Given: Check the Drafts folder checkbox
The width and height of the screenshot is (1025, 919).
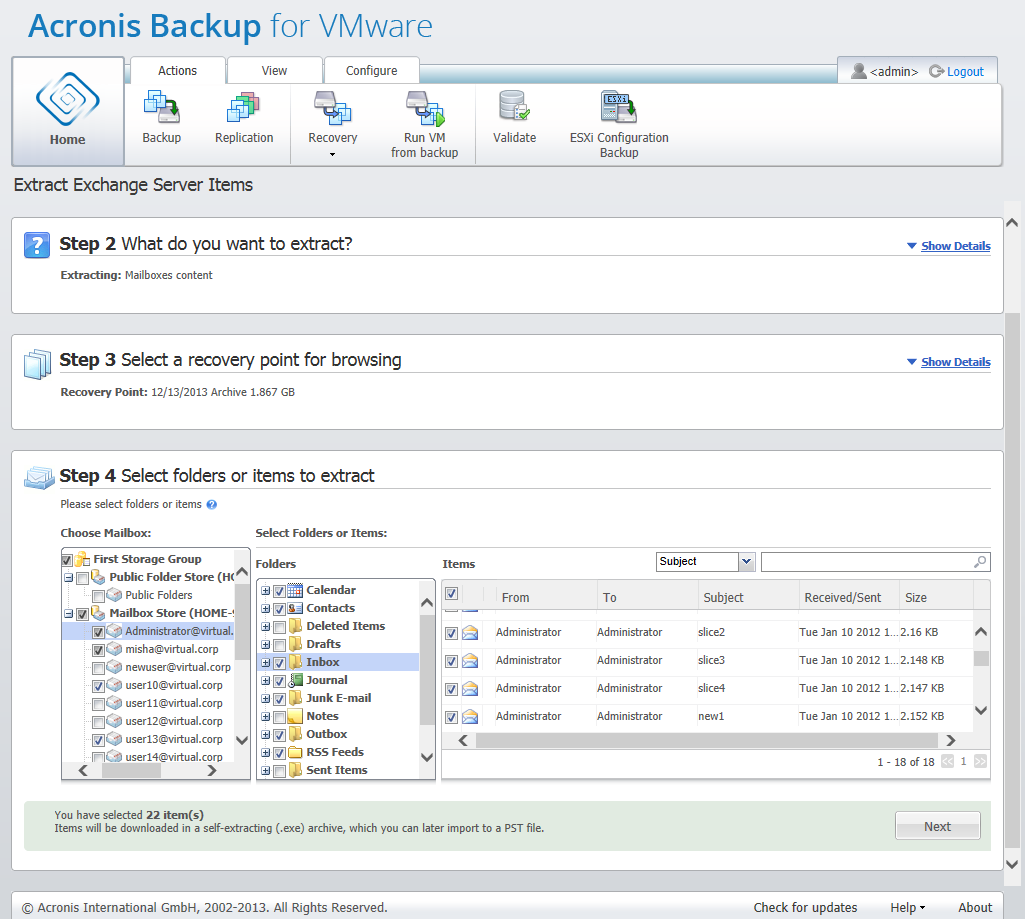Looking at the screenshot, I should [x=279, y=645].
